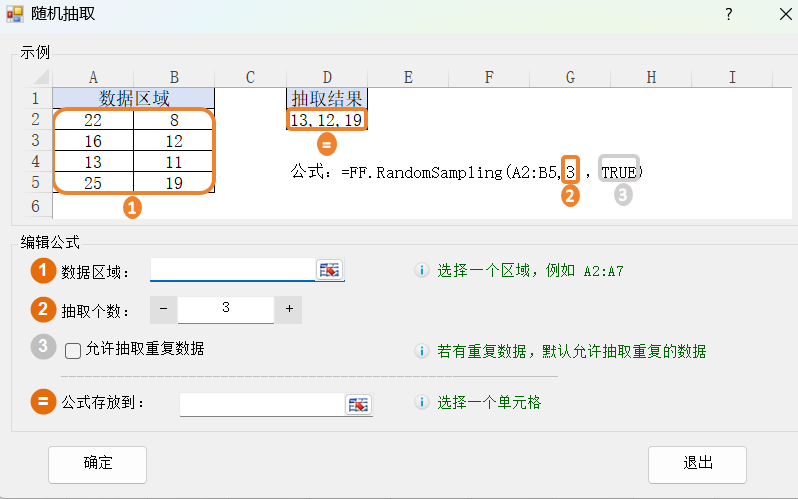Click orange number 1 badge by 数据区域
Viewport: 798px width, 499px height.
coord(44,271)
